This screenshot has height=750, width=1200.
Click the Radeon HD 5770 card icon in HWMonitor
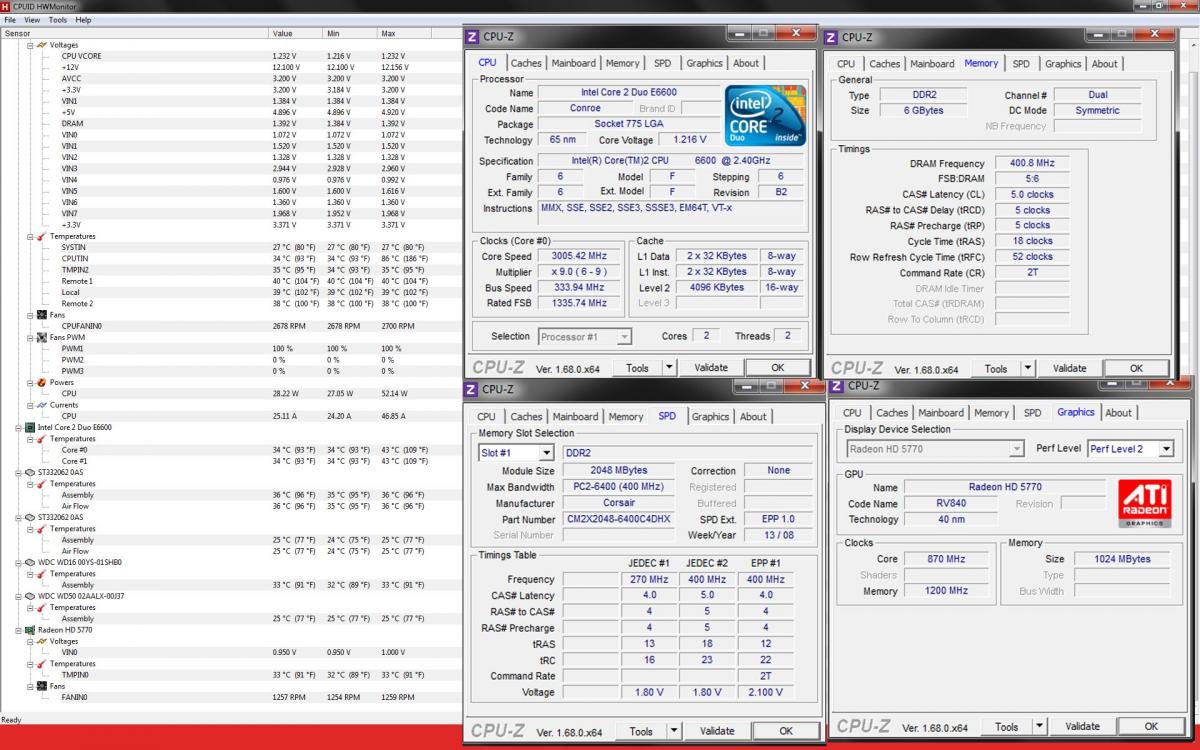click(30, 630)
